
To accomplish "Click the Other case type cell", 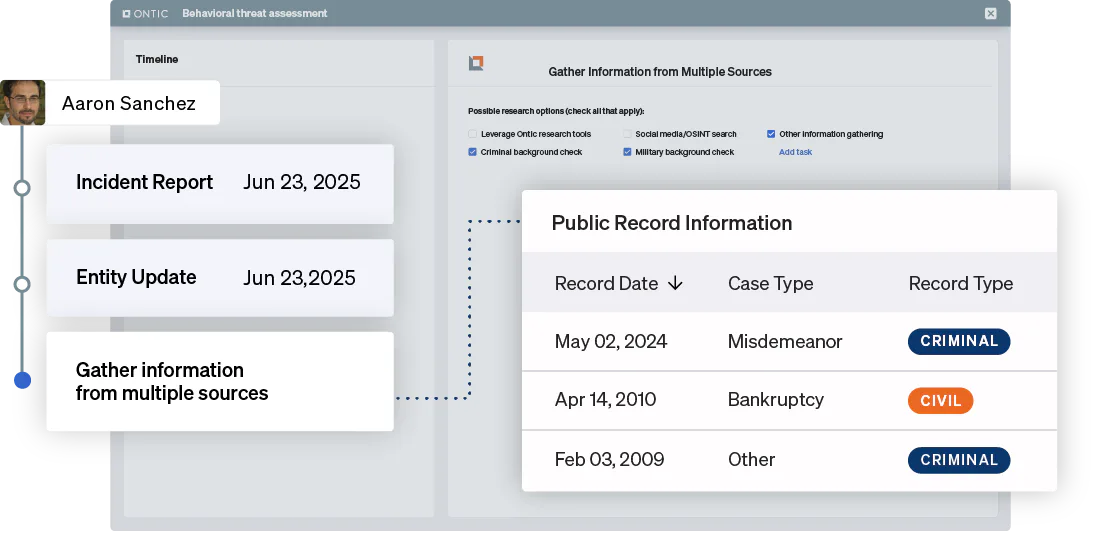I will click(751, 460).
